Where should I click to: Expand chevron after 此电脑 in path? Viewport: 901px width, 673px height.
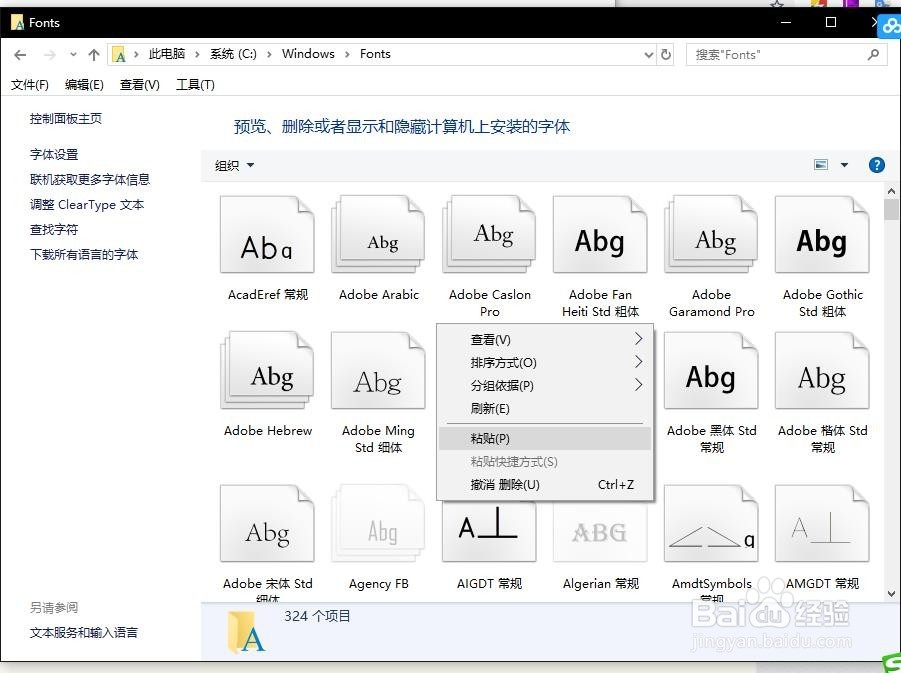coord(197,55)
